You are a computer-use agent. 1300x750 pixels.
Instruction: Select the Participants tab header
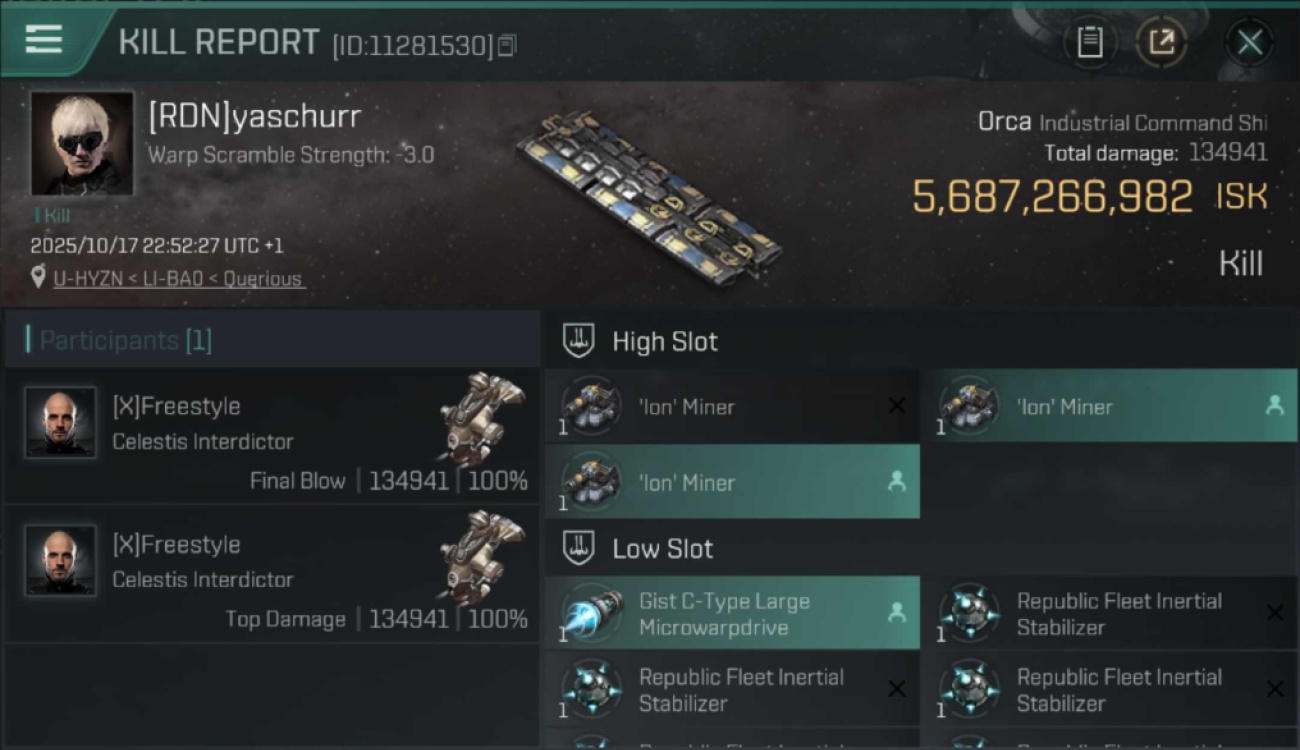point(126,340)
